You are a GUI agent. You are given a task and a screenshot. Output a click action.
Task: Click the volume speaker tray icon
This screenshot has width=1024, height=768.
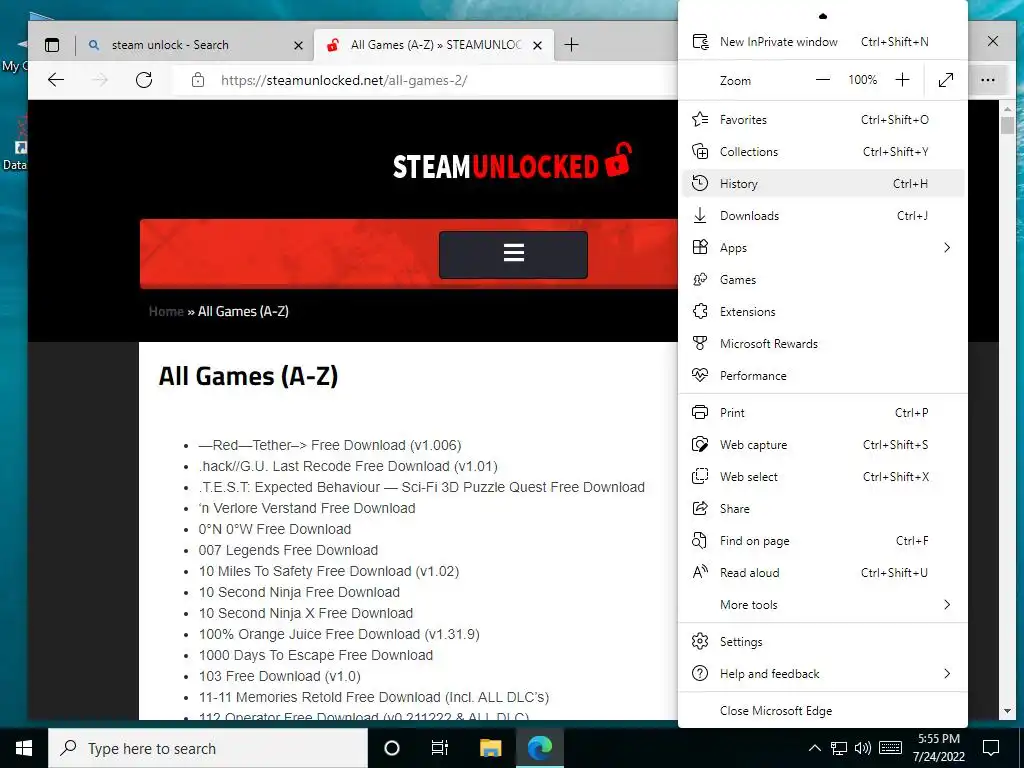[863, 748]
